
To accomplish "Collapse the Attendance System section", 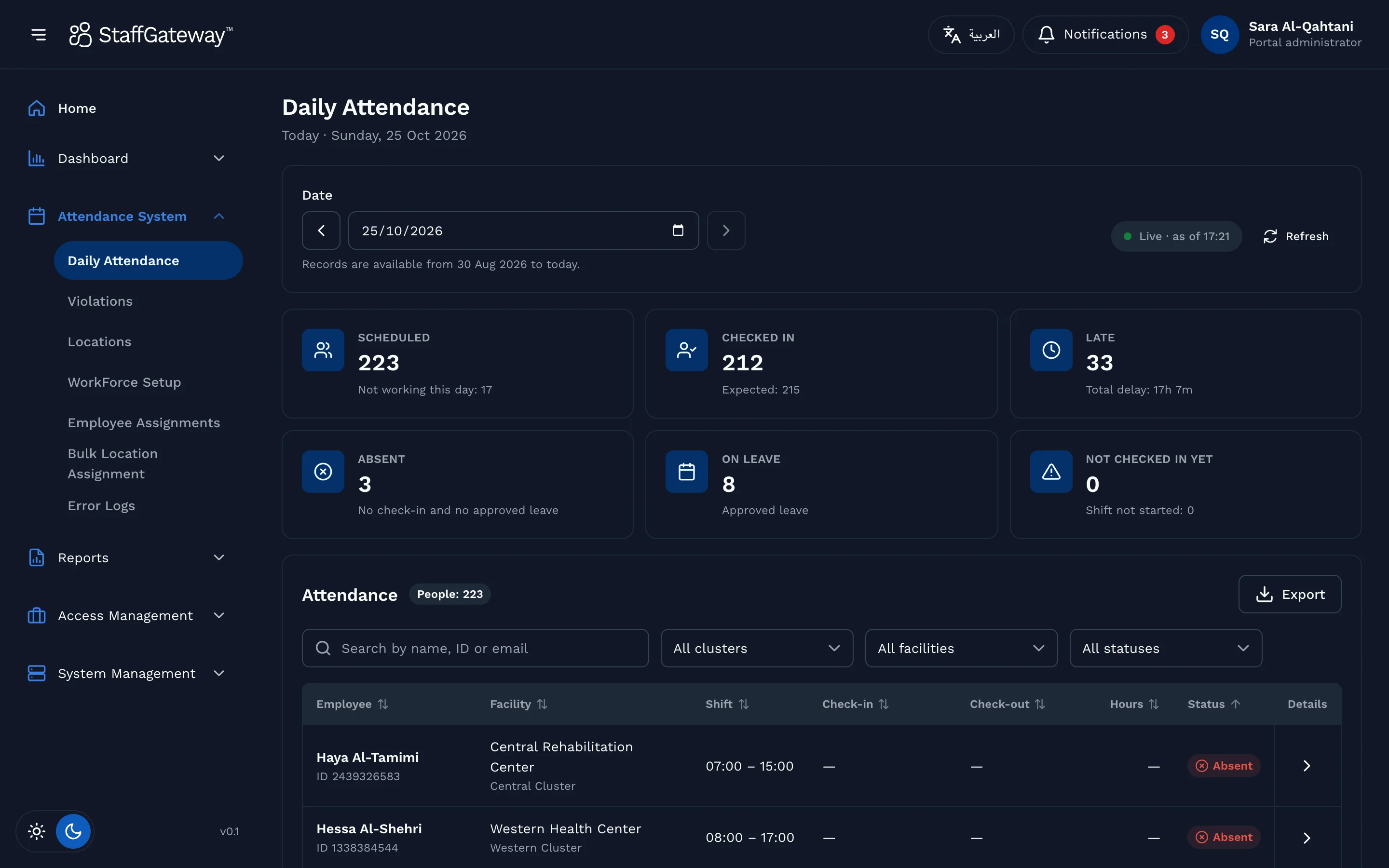I will [126, 217].
